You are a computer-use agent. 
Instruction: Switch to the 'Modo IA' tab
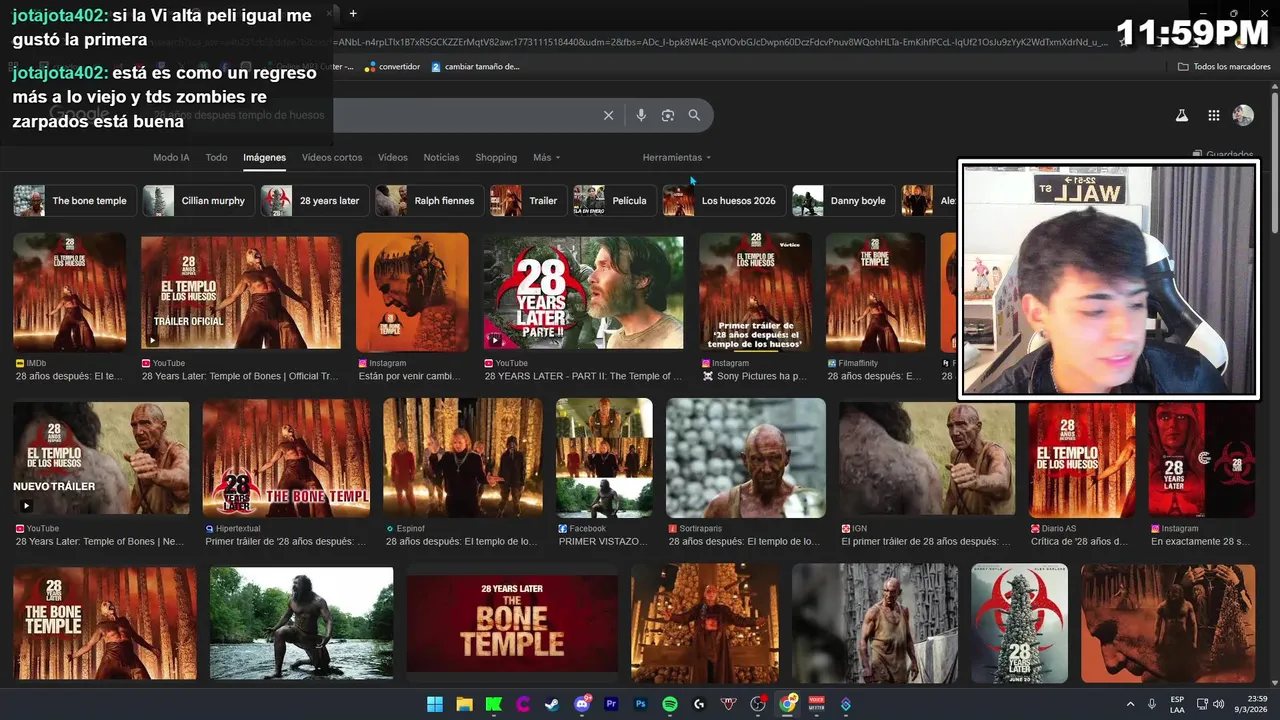pos(171,158)
